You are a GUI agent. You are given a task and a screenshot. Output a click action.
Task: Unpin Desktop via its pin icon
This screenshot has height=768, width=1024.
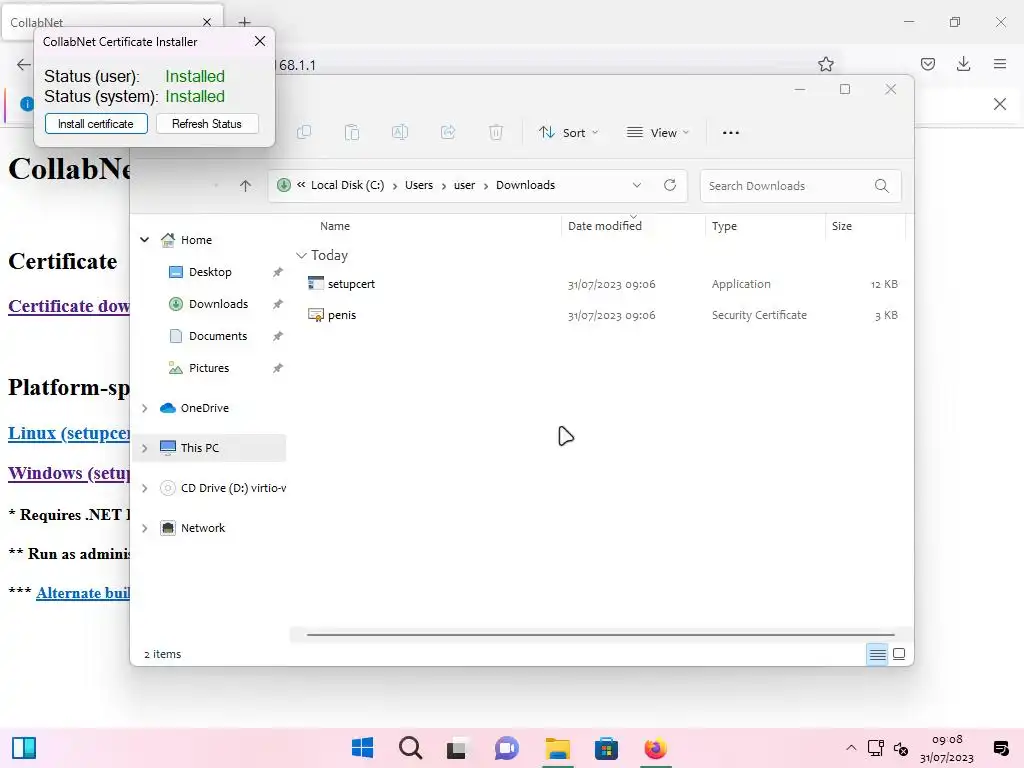coord(278,272)
